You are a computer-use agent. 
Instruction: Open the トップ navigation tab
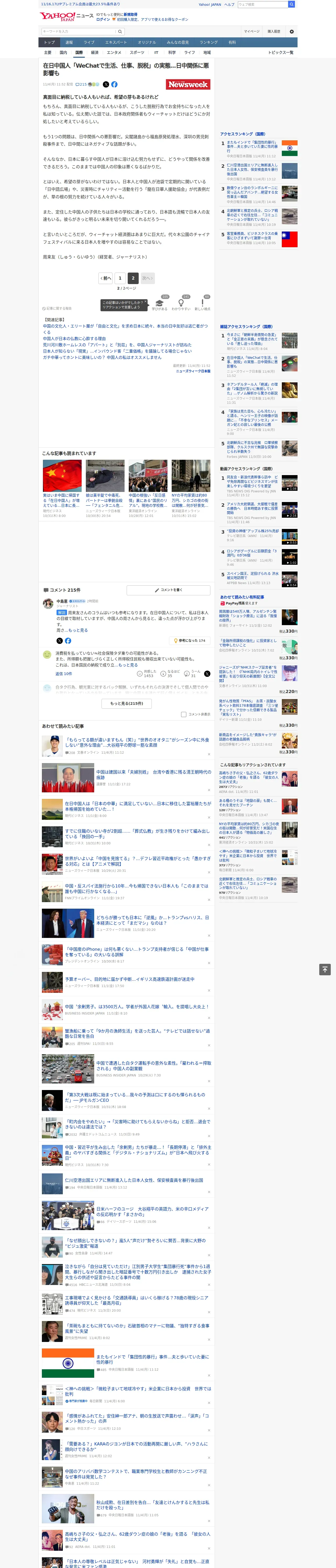(x=49, y=43)
